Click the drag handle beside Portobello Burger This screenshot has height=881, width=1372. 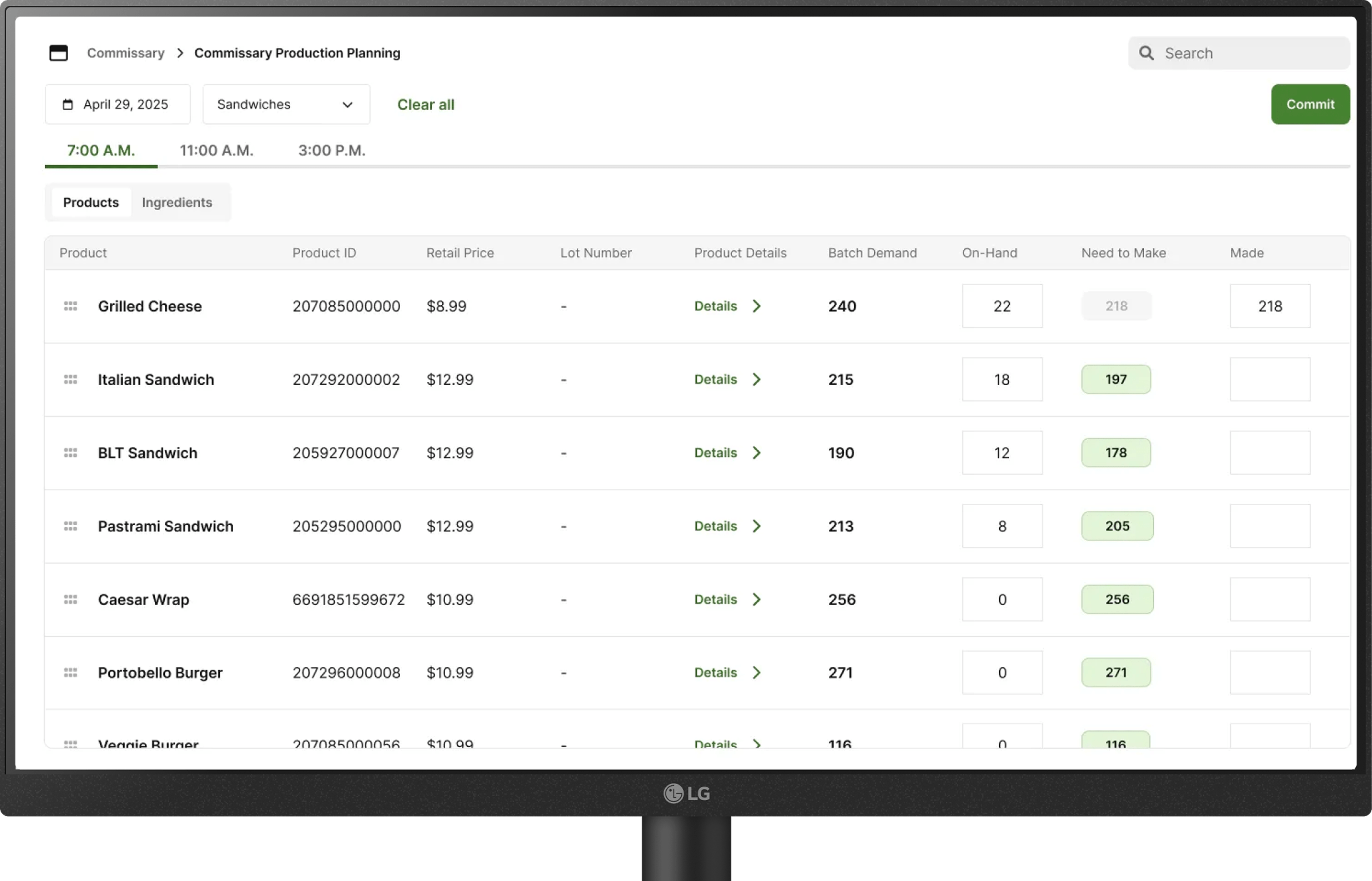(70, 672)
